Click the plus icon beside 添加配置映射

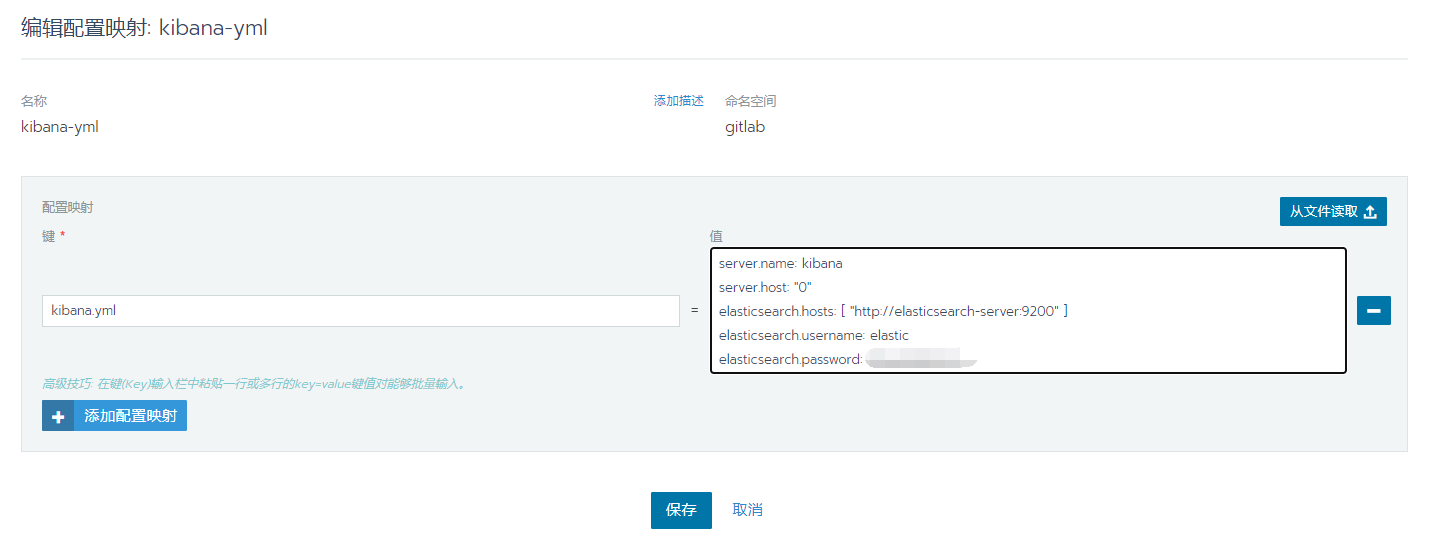(x=58, y=416)
